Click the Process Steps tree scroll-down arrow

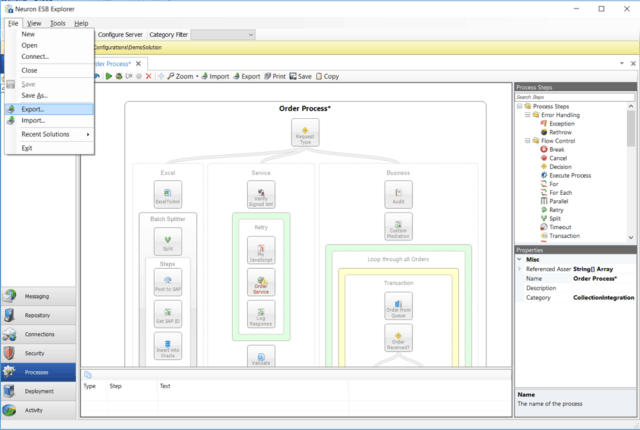(631, 237)
